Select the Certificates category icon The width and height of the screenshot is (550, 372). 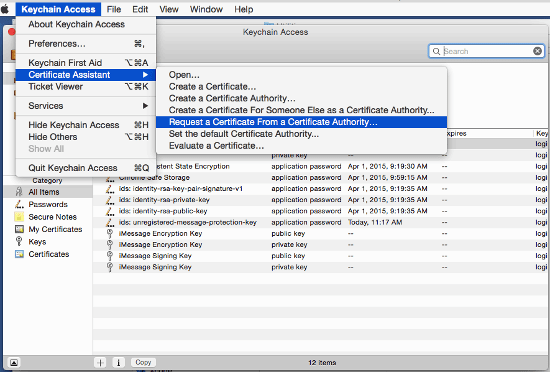click(x=19, y=254)
